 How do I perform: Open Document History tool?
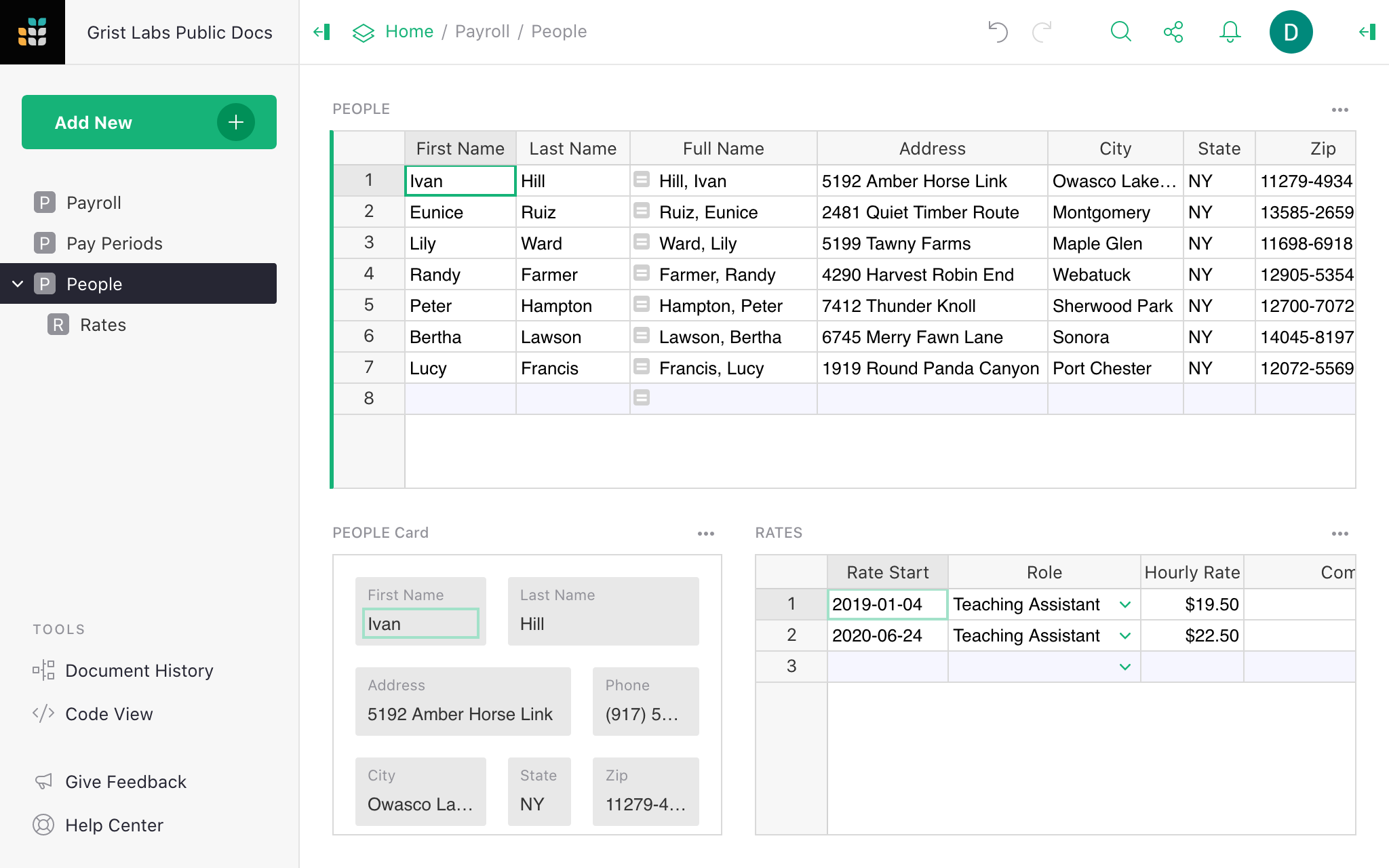[138, 671]
